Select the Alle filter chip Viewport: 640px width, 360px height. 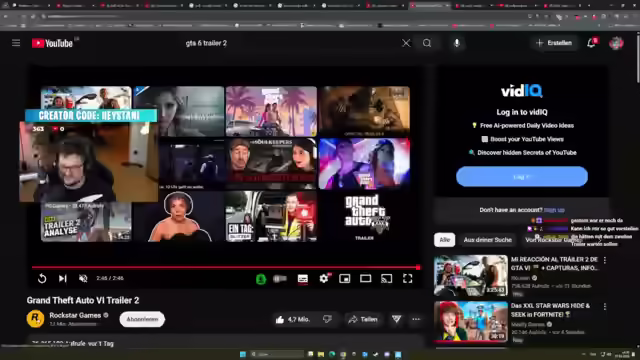(444, 240)
